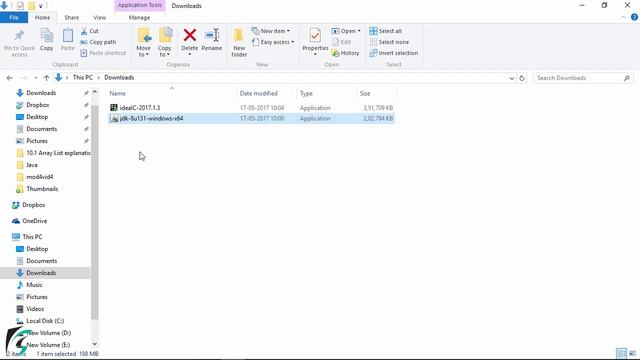Click Invert selection

pos(394,53)
